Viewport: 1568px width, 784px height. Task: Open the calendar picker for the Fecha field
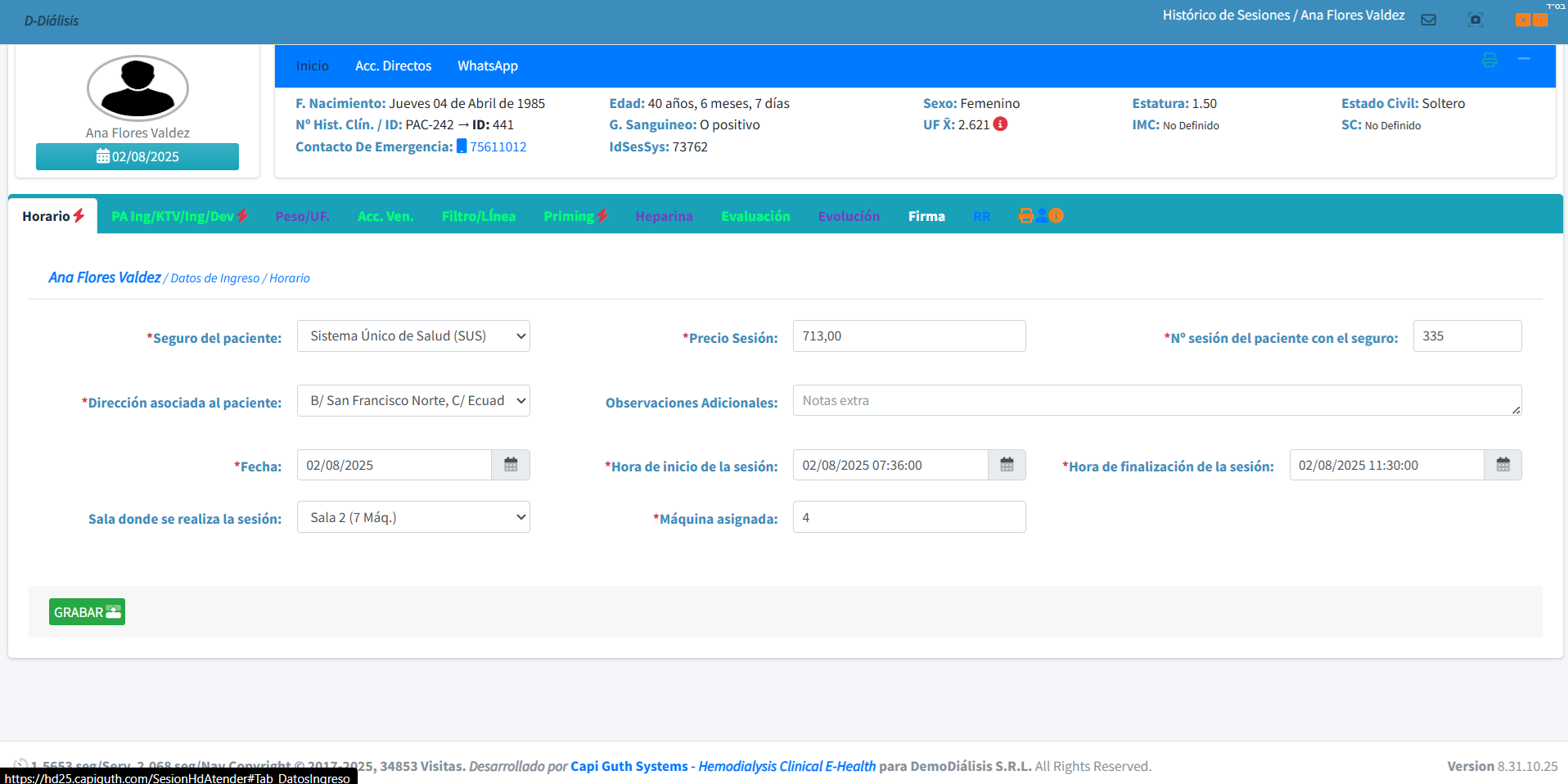click(x=511, y=464)
